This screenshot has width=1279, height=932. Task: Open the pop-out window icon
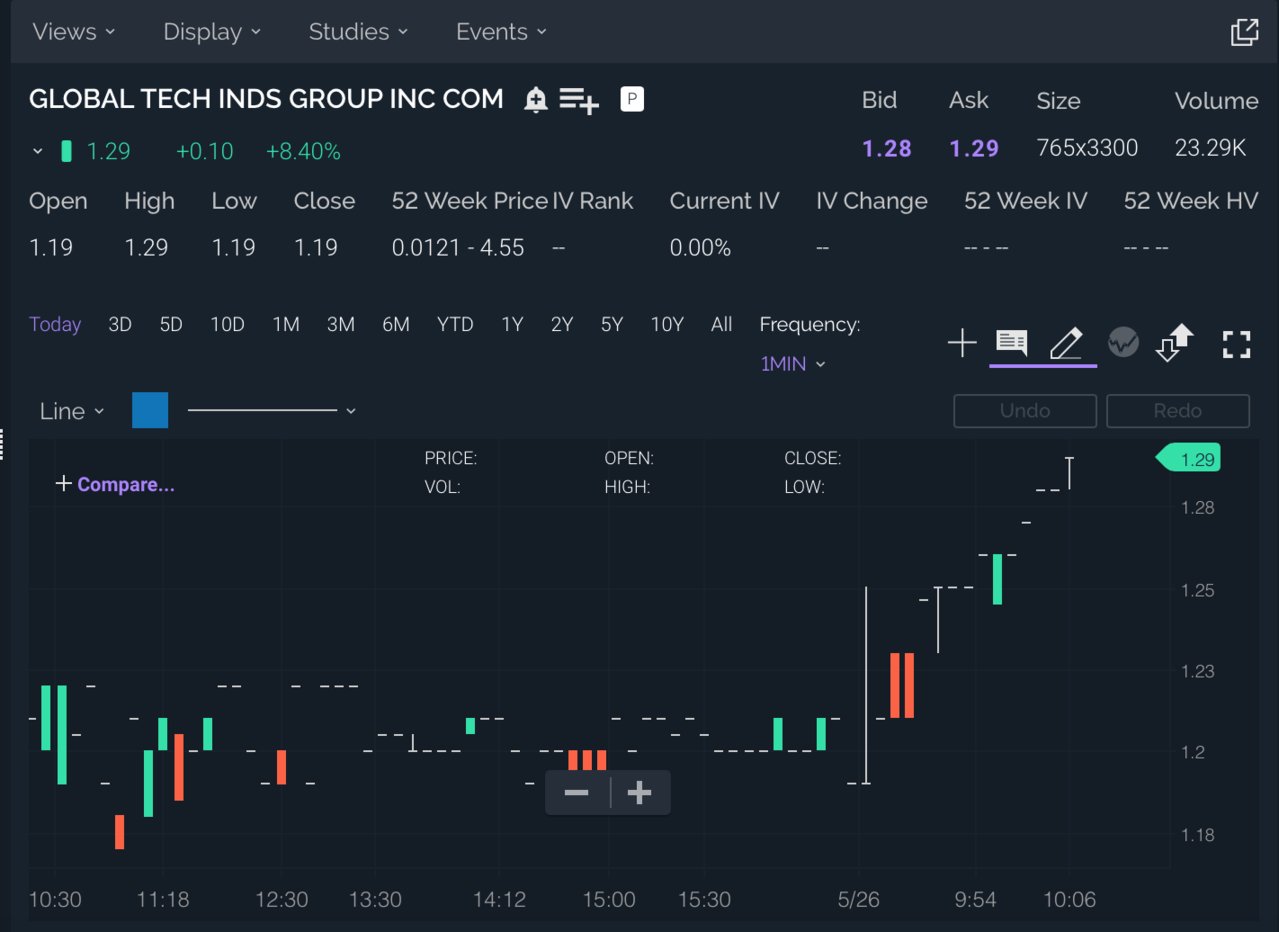click(1244, 32)
